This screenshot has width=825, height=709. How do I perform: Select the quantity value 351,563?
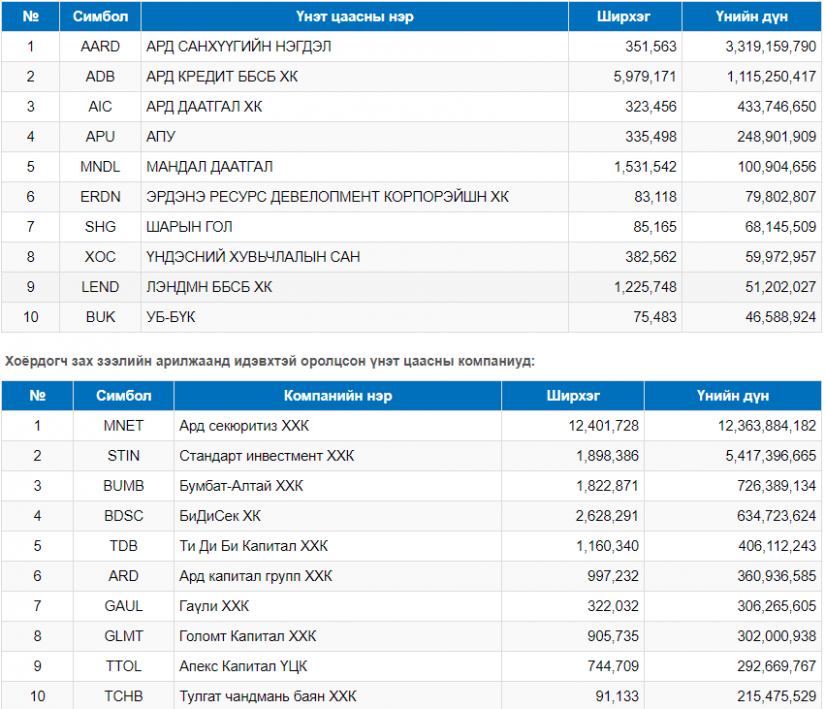(x=651, y=46)
